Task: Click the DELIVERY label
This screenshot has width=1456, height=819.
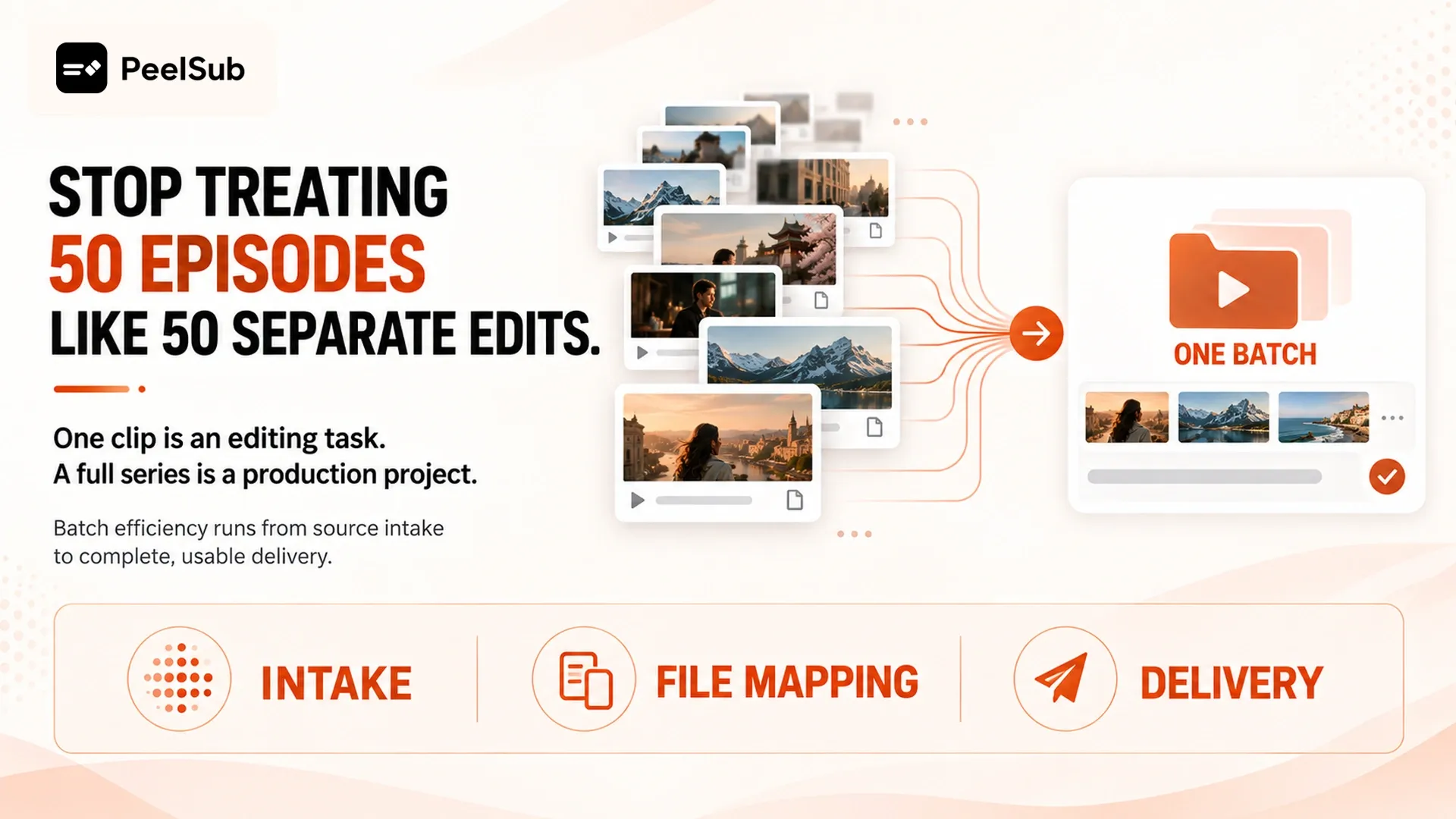Action: point(1232,682)
